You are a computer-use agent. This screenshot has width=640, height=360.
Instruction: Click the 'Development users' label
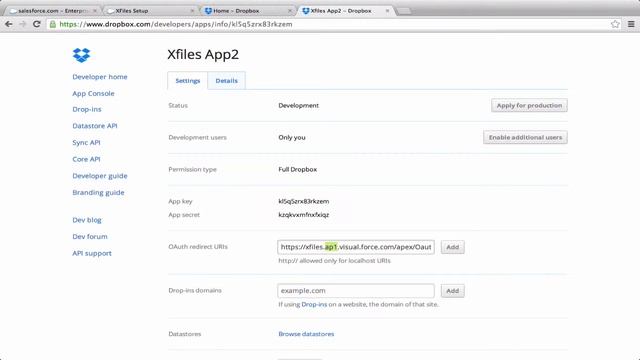pos(197,138)
